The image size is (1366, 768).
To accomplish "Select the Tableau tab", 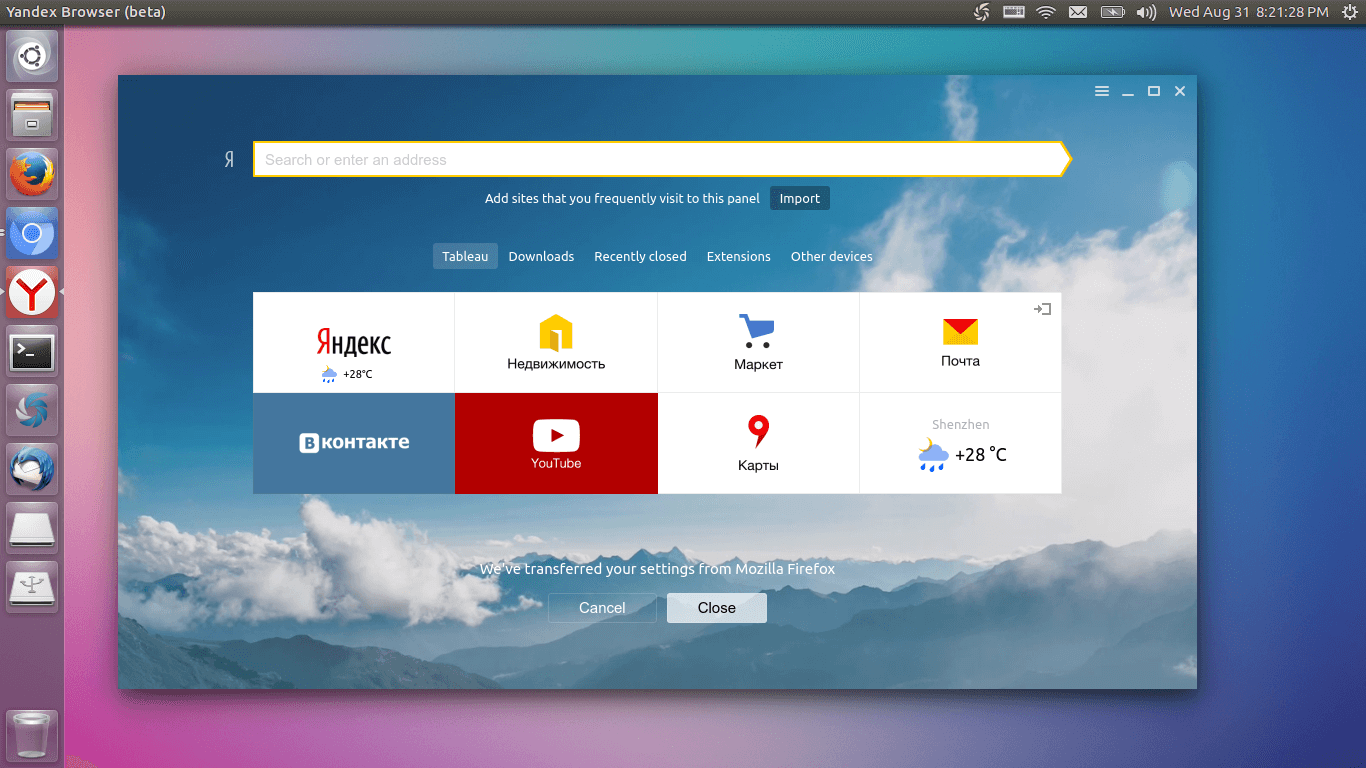I will (465, 256).
